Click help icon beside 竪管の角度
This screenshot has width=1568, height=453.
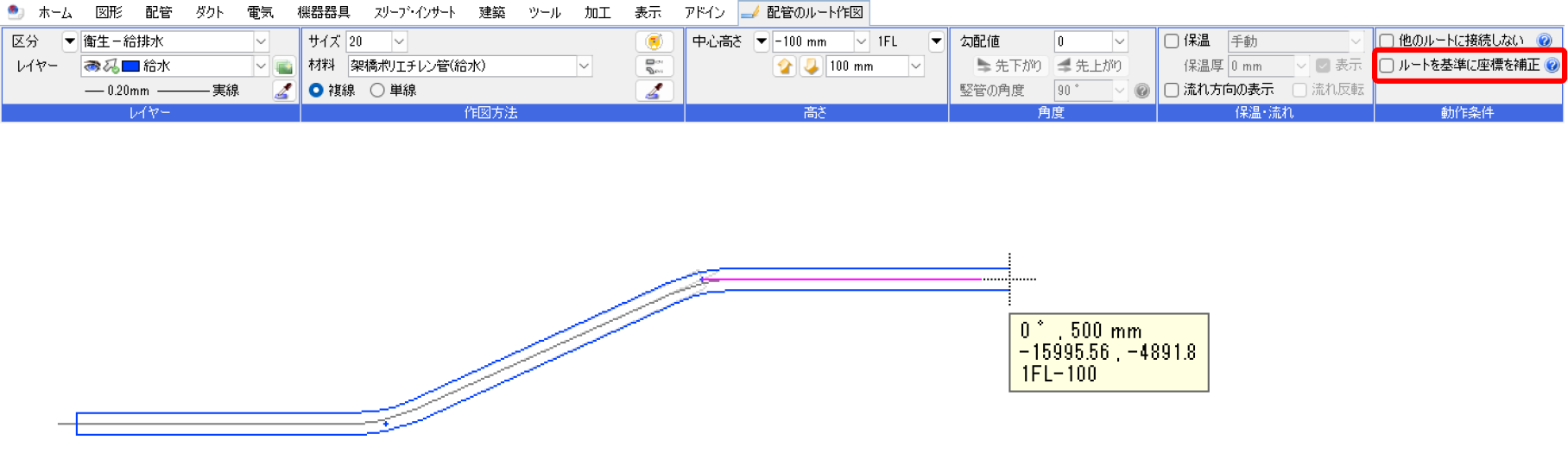(1142, 91)
